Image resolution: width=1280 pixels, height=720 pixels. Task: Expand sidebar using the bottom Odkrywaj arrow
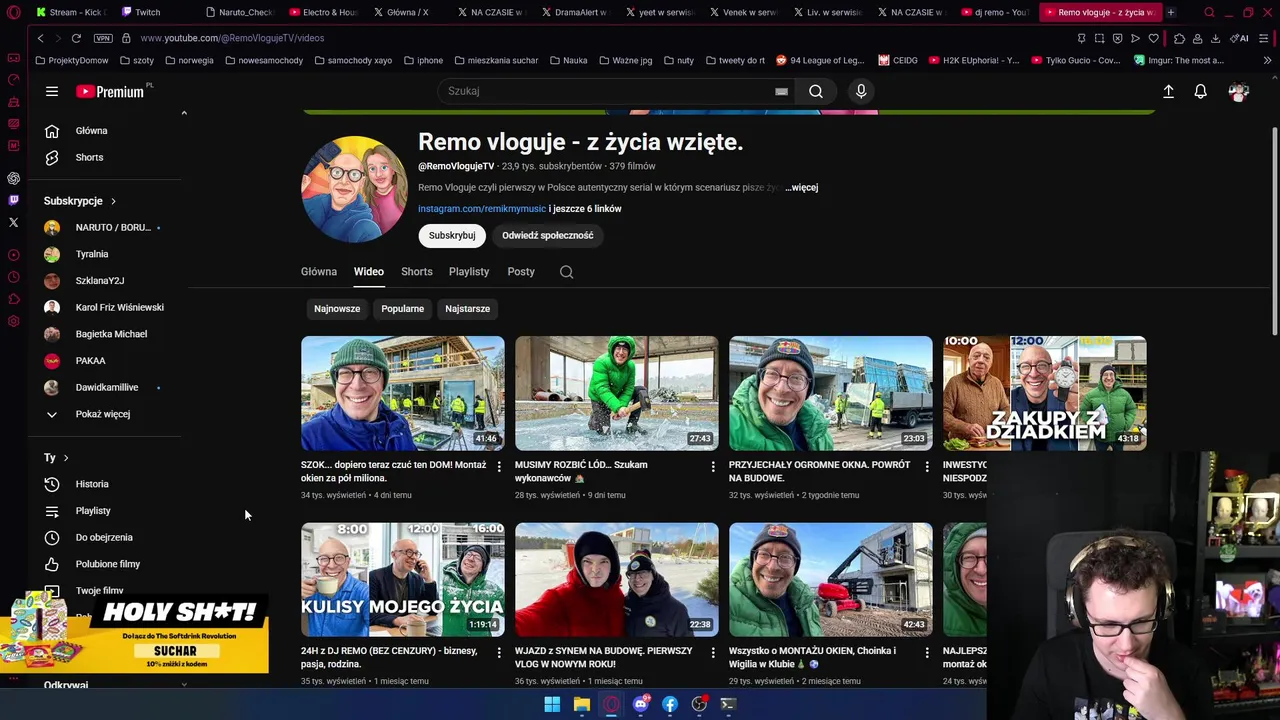[184, 685]
